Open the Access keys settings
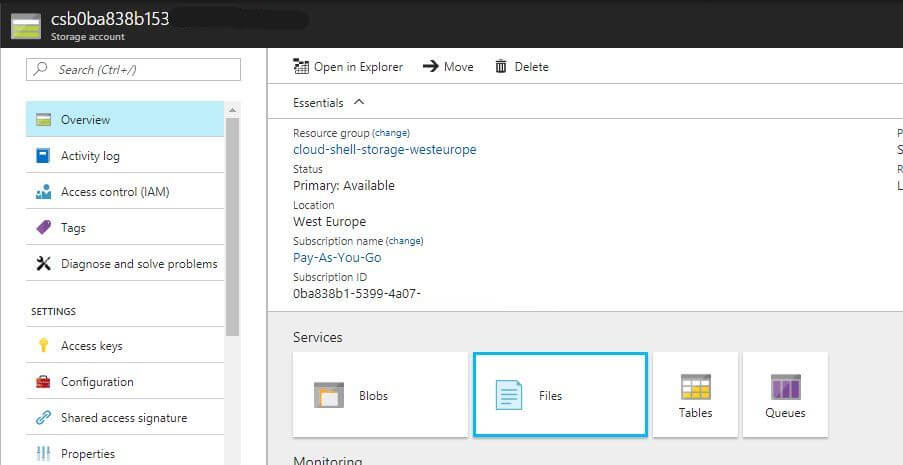This screenshot has height=465, width=903. coord(125,346)
